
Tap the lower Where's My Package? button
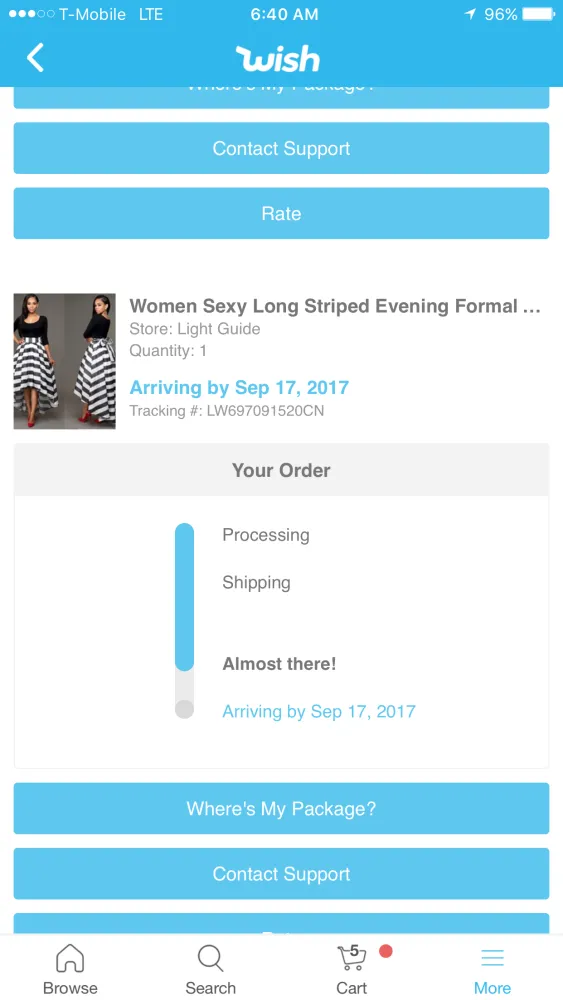point(281,808)
